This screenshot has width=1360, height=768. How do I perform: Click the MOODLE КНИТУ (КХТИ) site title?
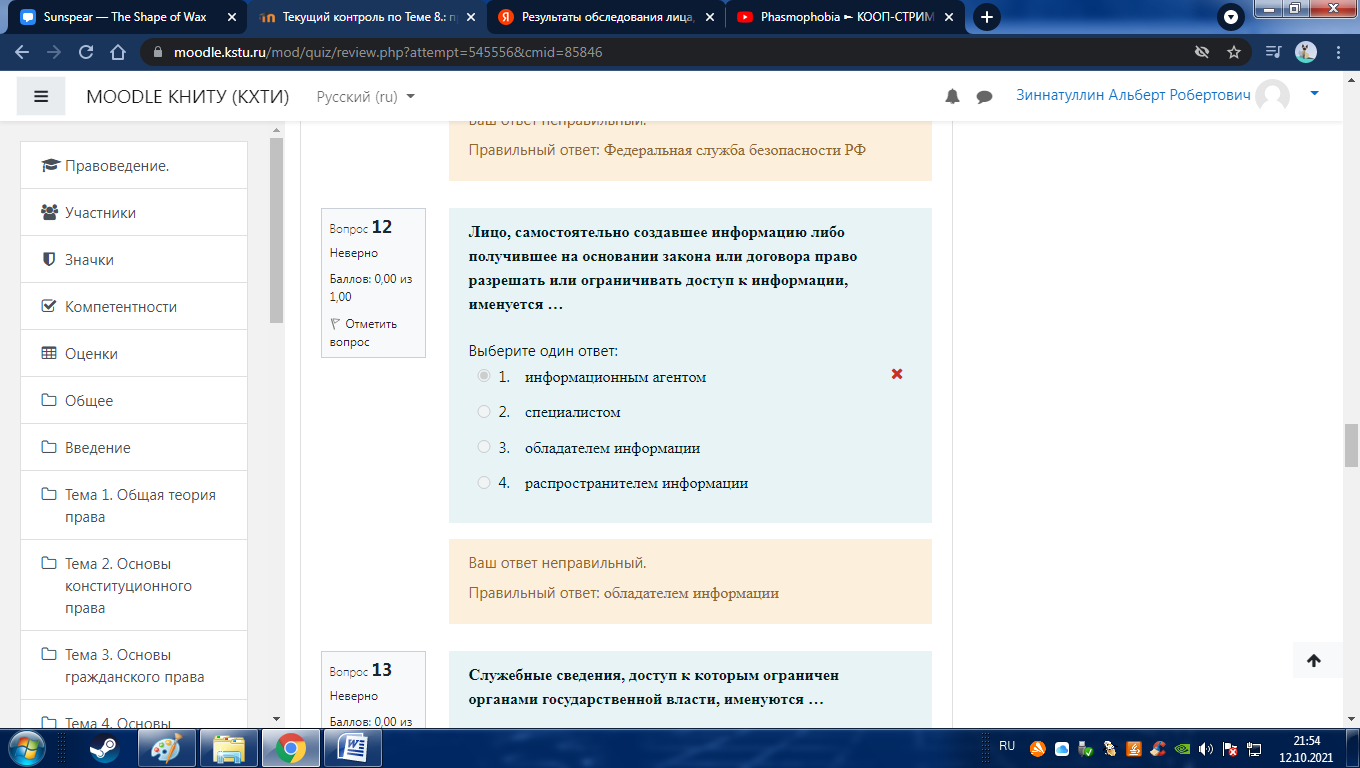click(x=187, y=97)
